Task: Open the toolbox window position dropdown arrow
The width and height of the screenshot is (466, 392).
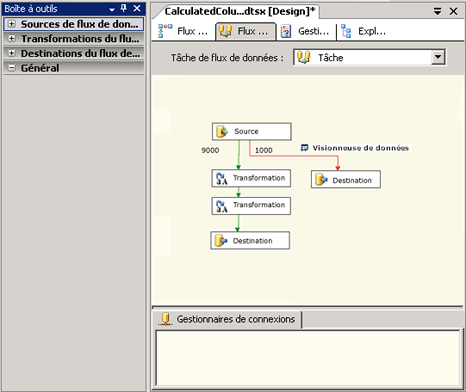Action: pyautogui.click(x=112, y=9)
